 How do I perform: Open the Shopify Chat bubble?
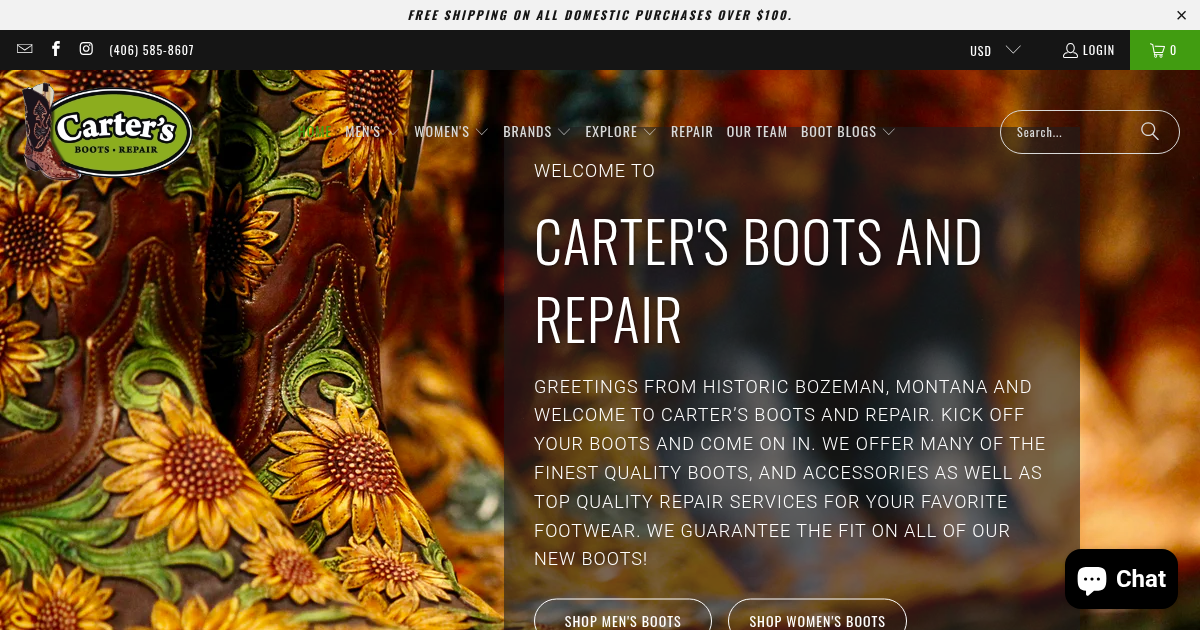(x=1120, y=578)
